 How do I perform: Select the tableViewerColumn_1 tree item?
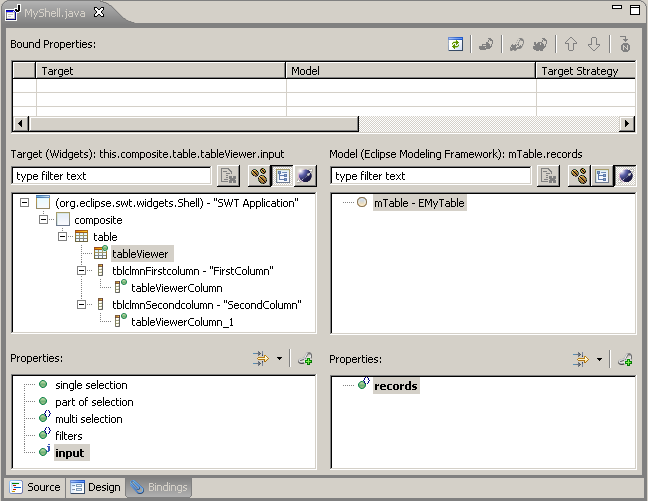(182, 321)
